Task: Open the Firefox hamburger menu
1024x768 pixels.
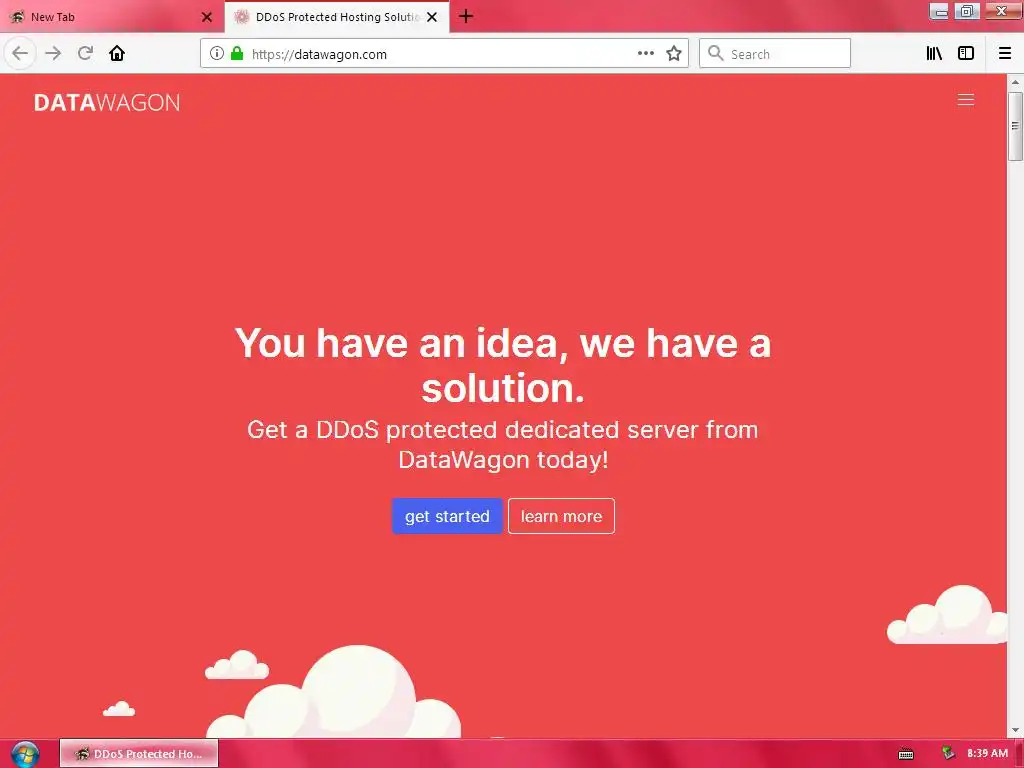Action: 1005,54
